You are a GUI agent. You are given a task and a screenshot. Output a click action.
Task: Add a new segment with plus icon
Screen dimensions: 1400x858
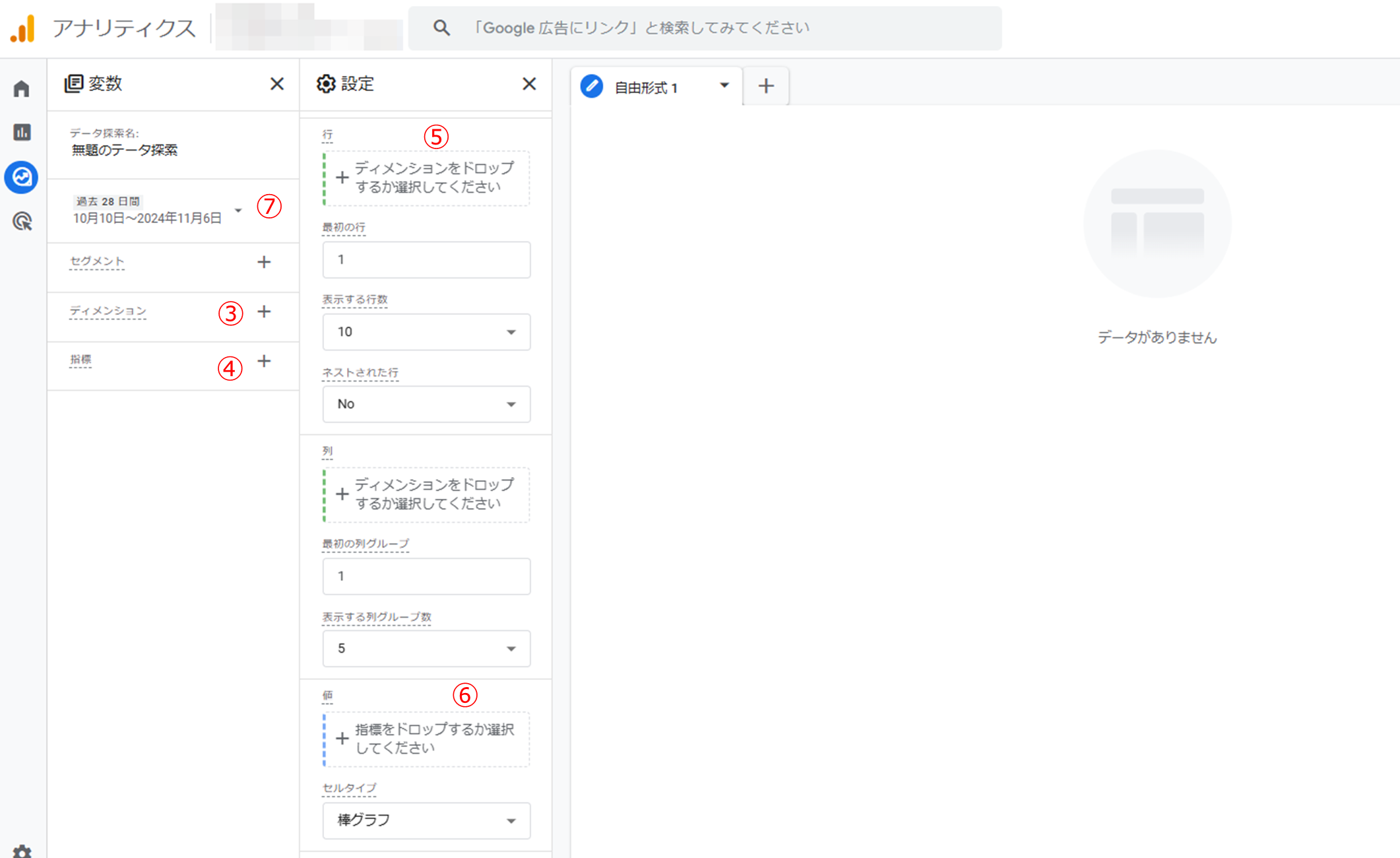tap(264, 262)
